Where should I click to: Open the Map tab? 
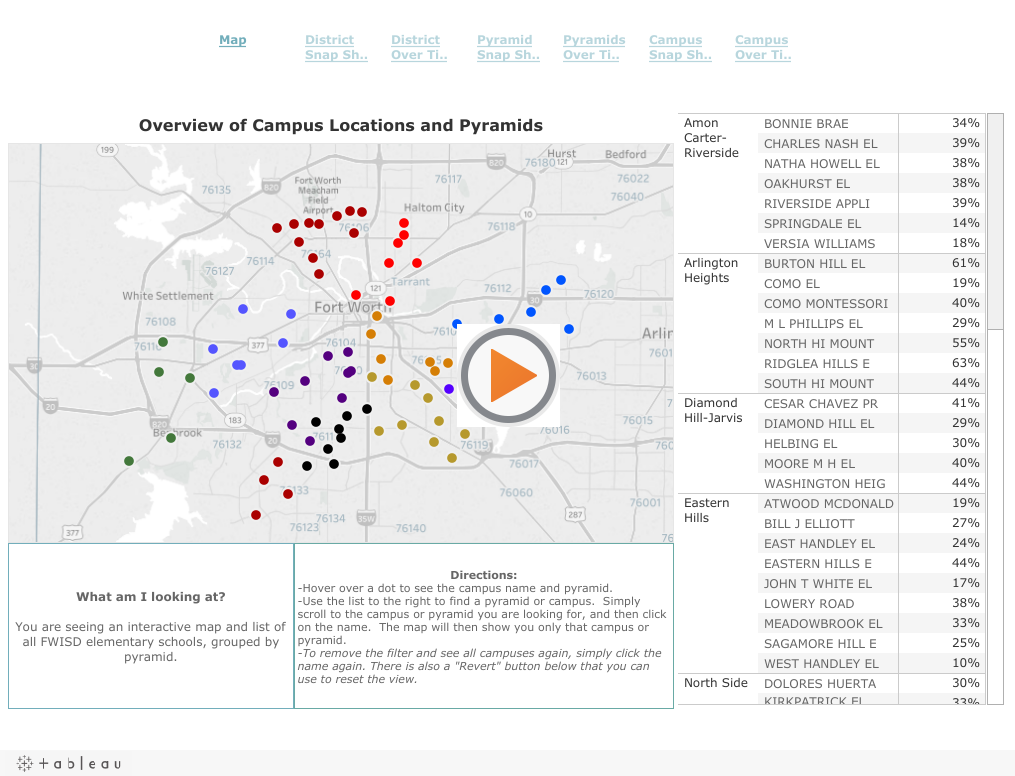pos(232,40)
